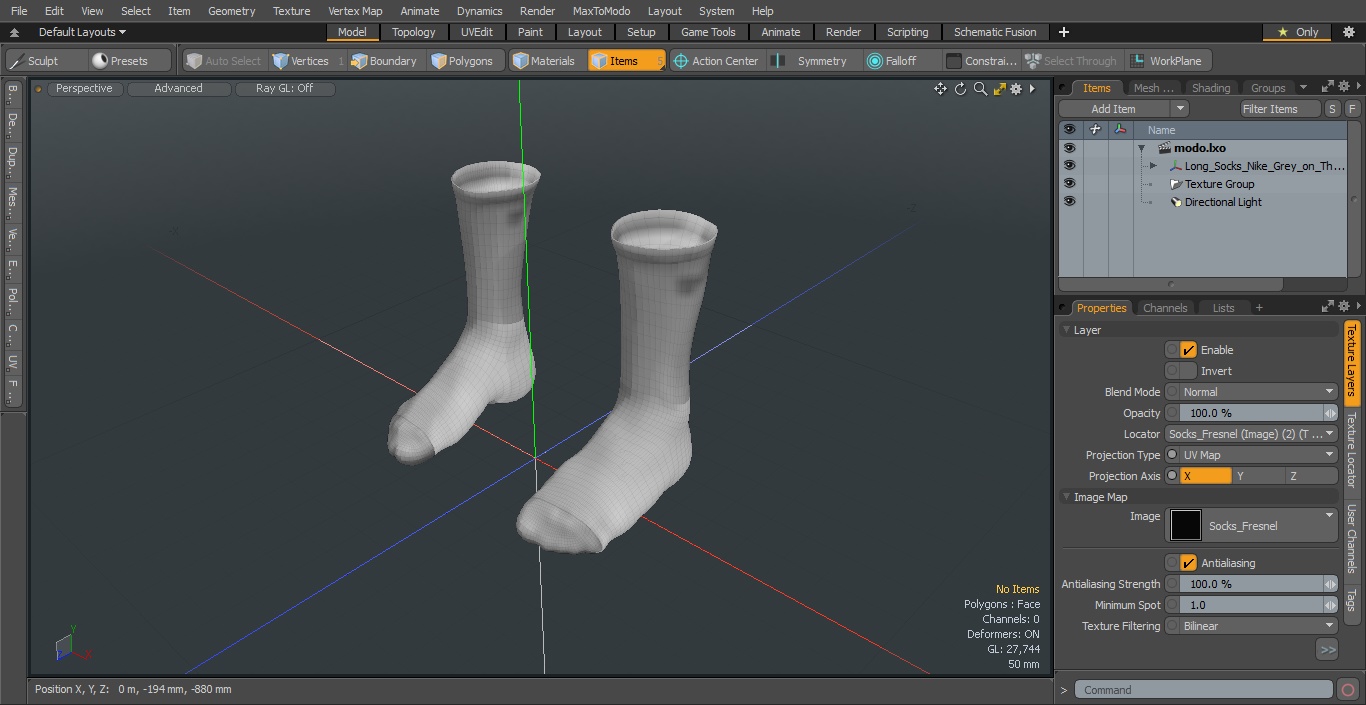Open Projection Type dropdown
1366x705 pixels.
click(1258, 455)
